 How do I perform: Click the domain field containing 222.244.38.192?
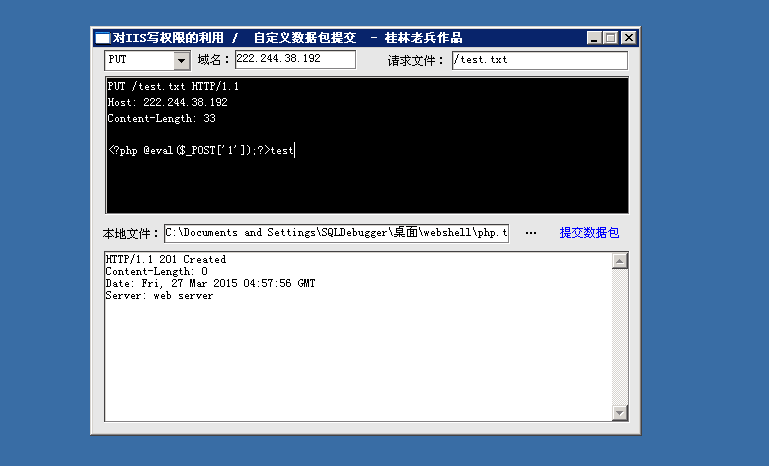coord(295,59)
